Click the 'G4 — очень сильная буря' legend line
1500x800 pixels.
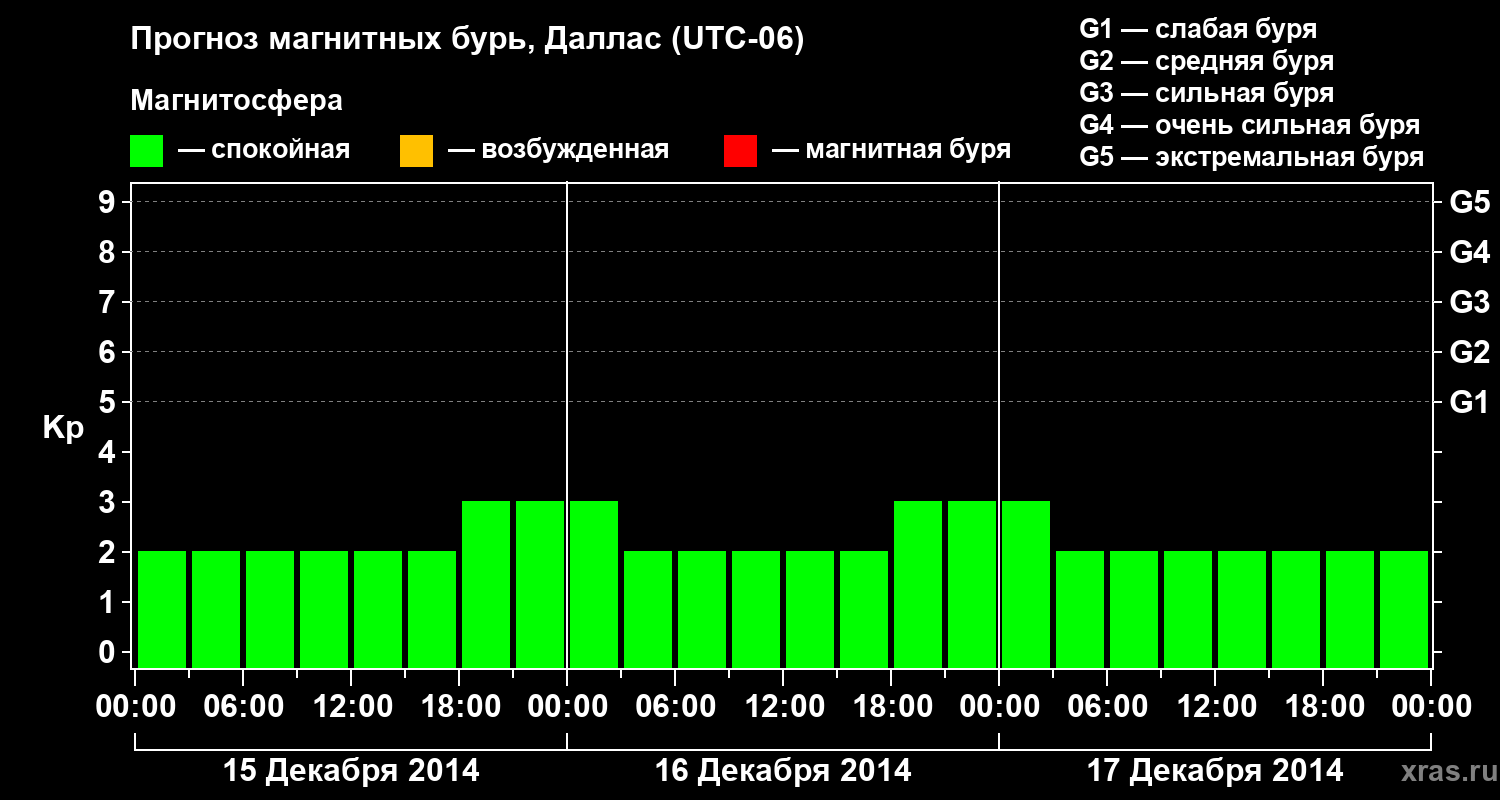(1250, 125)
